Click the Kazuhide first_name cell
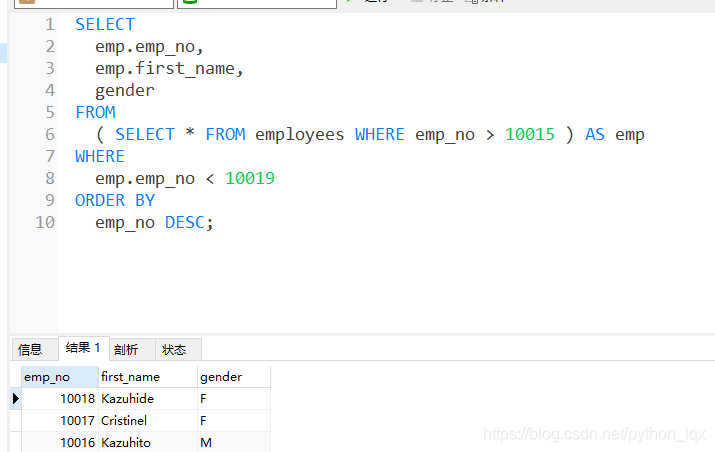This screenshot has height=452, width=715. click(x=148, y=399)
